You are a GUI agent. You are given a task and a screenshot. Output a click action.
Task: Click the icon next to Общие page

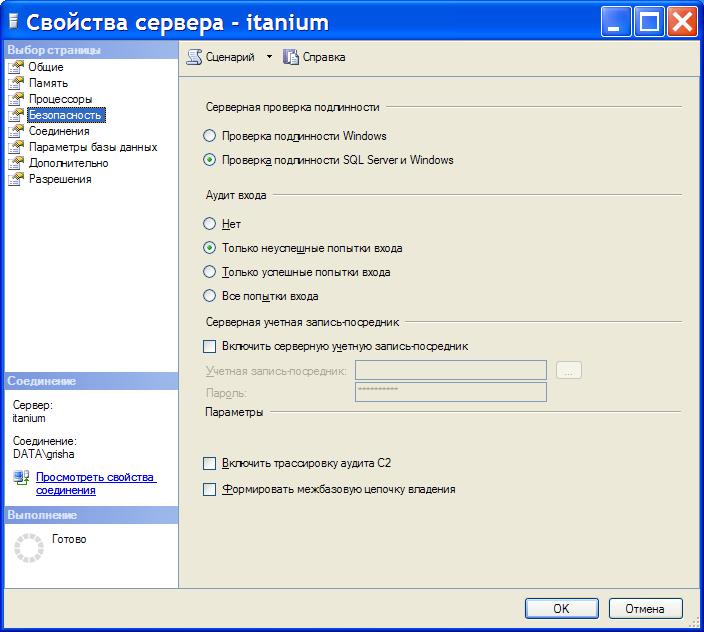click(x=16, y=67)
